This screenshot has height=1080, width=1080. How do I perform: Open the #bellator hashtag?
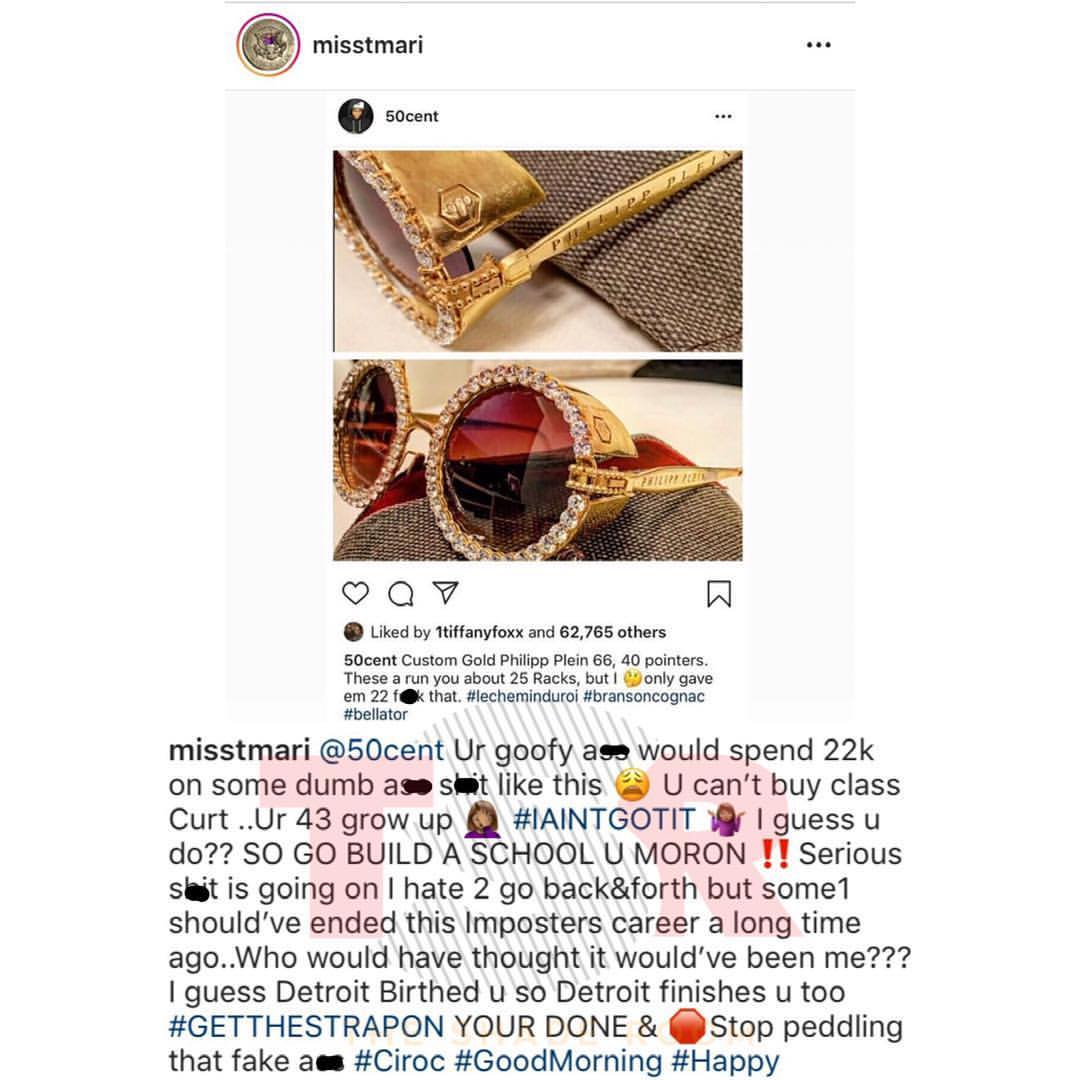pyautogui.click(x=375, y=714)
